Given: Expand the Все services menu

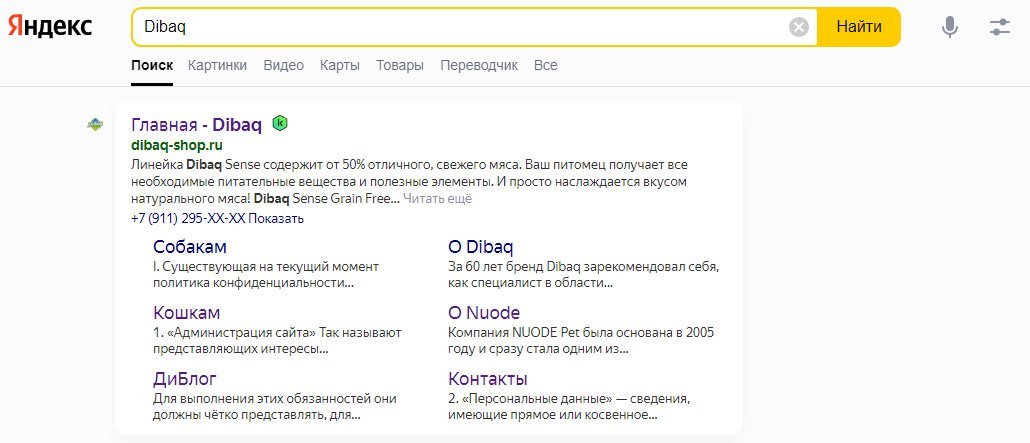Looking at the screenshot, I should point(546,65).
